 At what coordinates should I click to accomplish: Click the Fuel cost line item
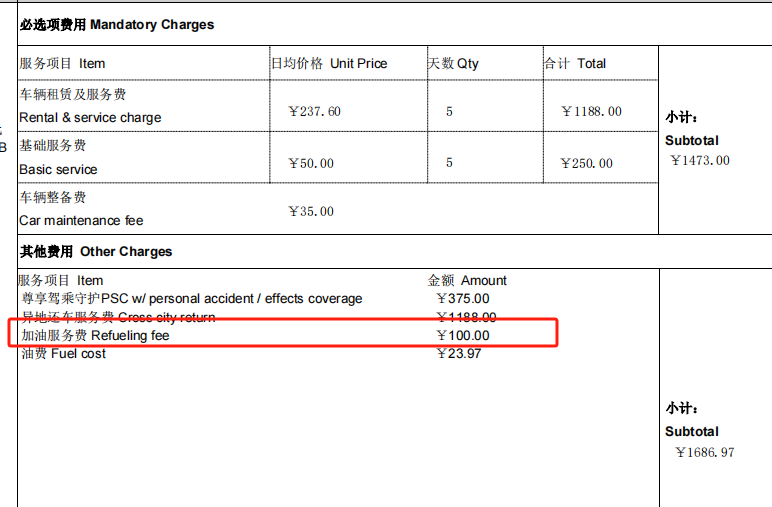coord(62,354)
